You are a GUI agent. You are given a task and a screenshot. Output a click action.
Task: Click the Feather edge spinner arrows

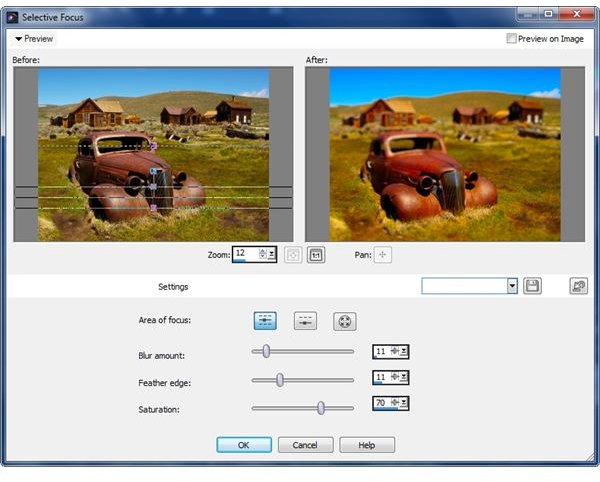[x=395, y=378]
